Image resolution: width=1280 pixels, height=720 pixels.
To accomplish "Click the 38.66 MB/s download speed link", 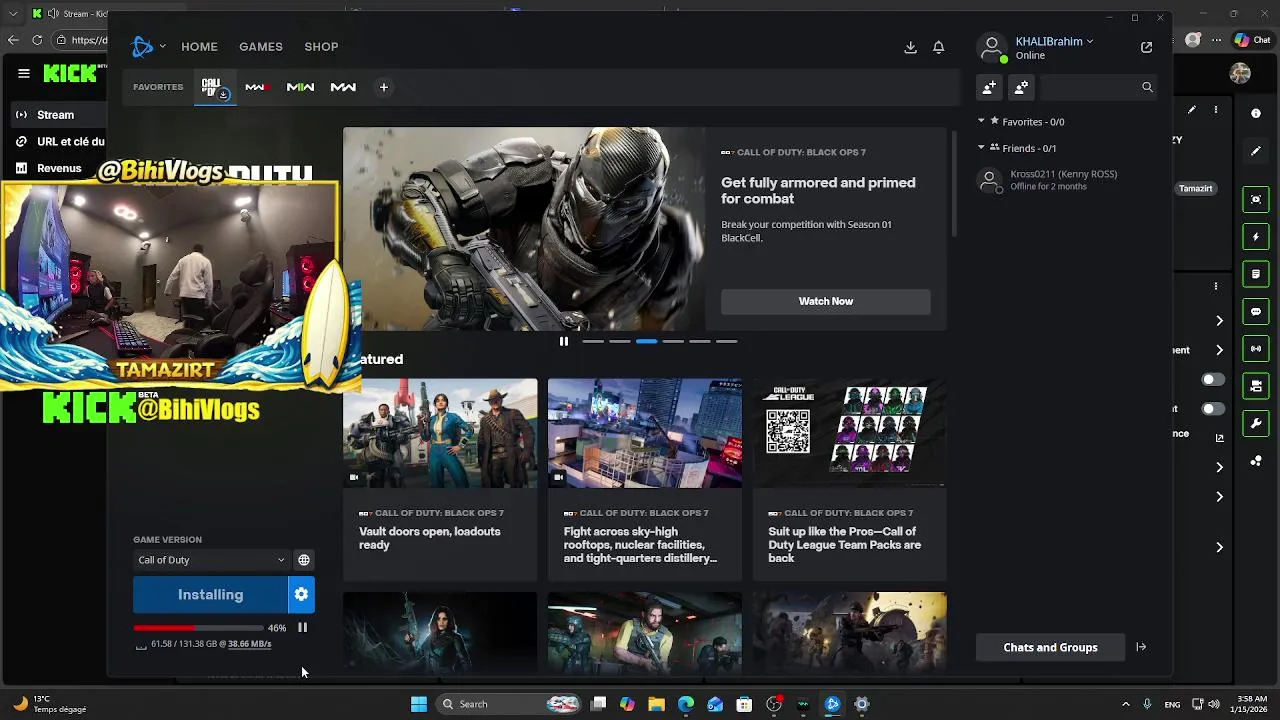I will tap(249, 644).
